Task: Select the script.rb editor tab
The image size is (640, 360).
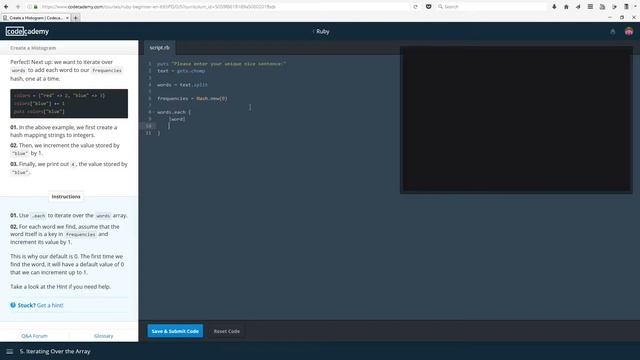Action: coord(160,48)
